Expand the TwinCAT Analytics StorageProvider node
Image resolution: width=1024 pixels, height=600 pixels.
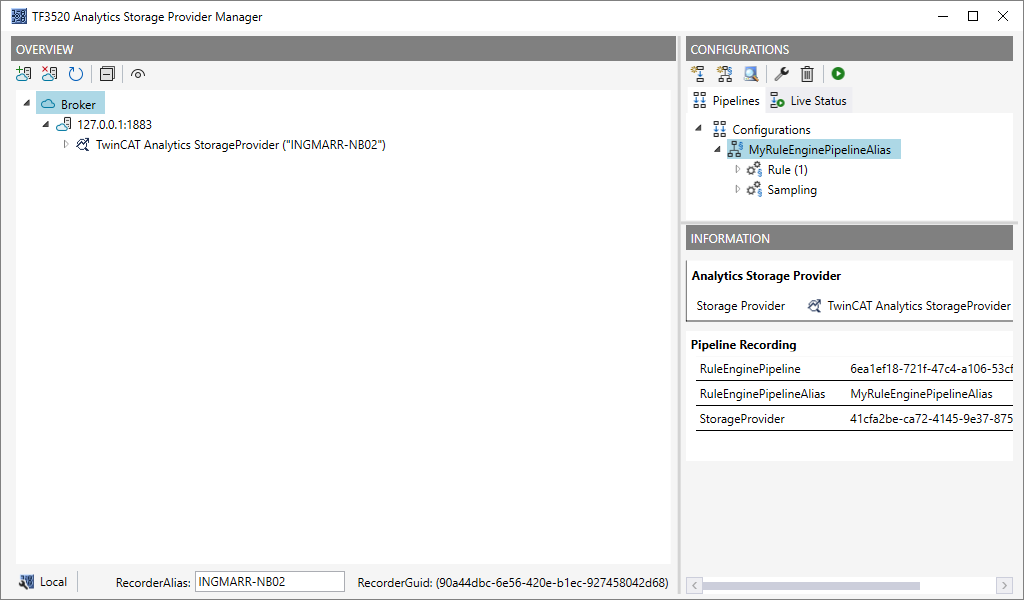(x=65, y=144)
